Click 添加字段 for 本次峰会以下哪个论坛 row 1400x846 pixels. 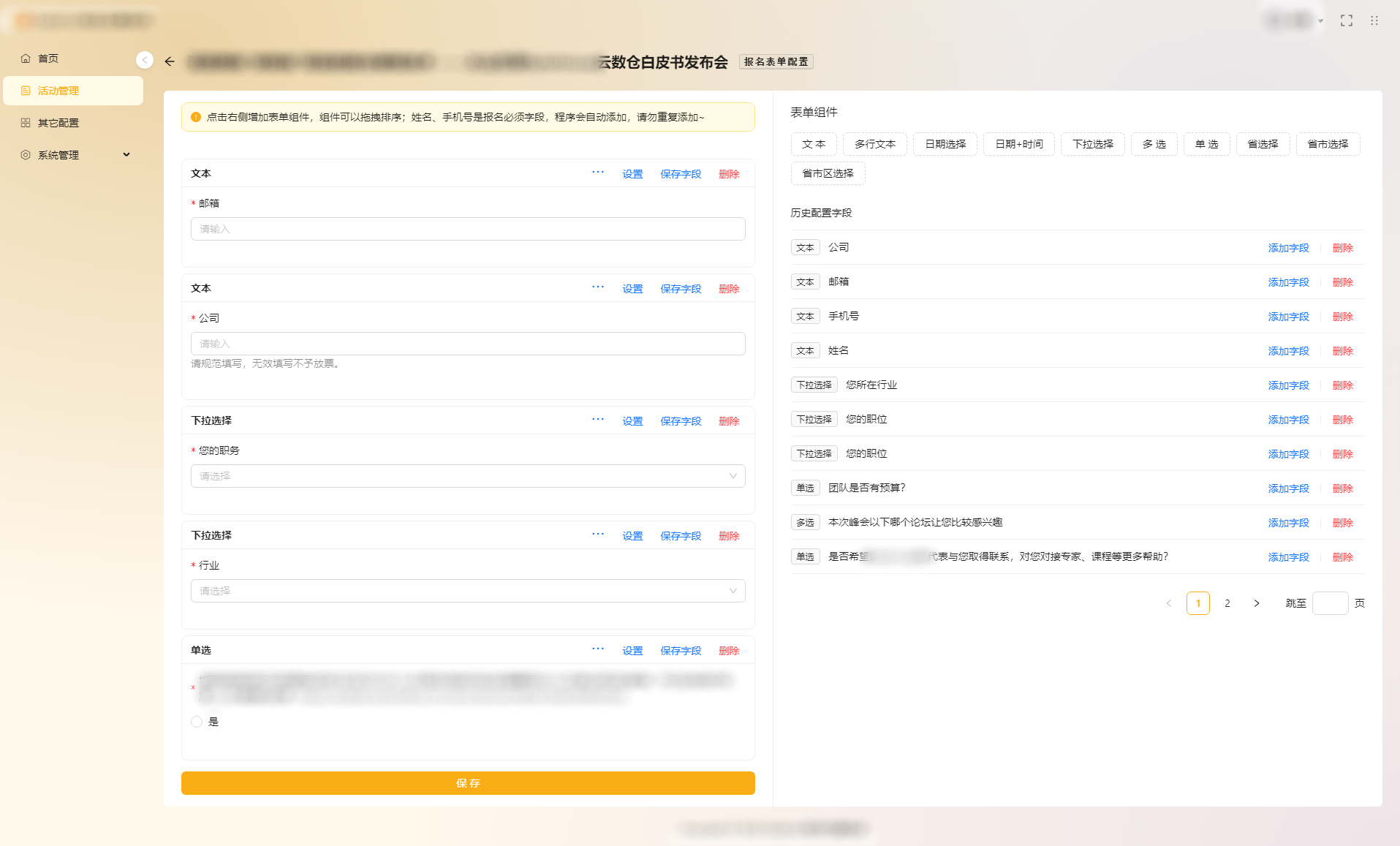[x=1288, y=523]
